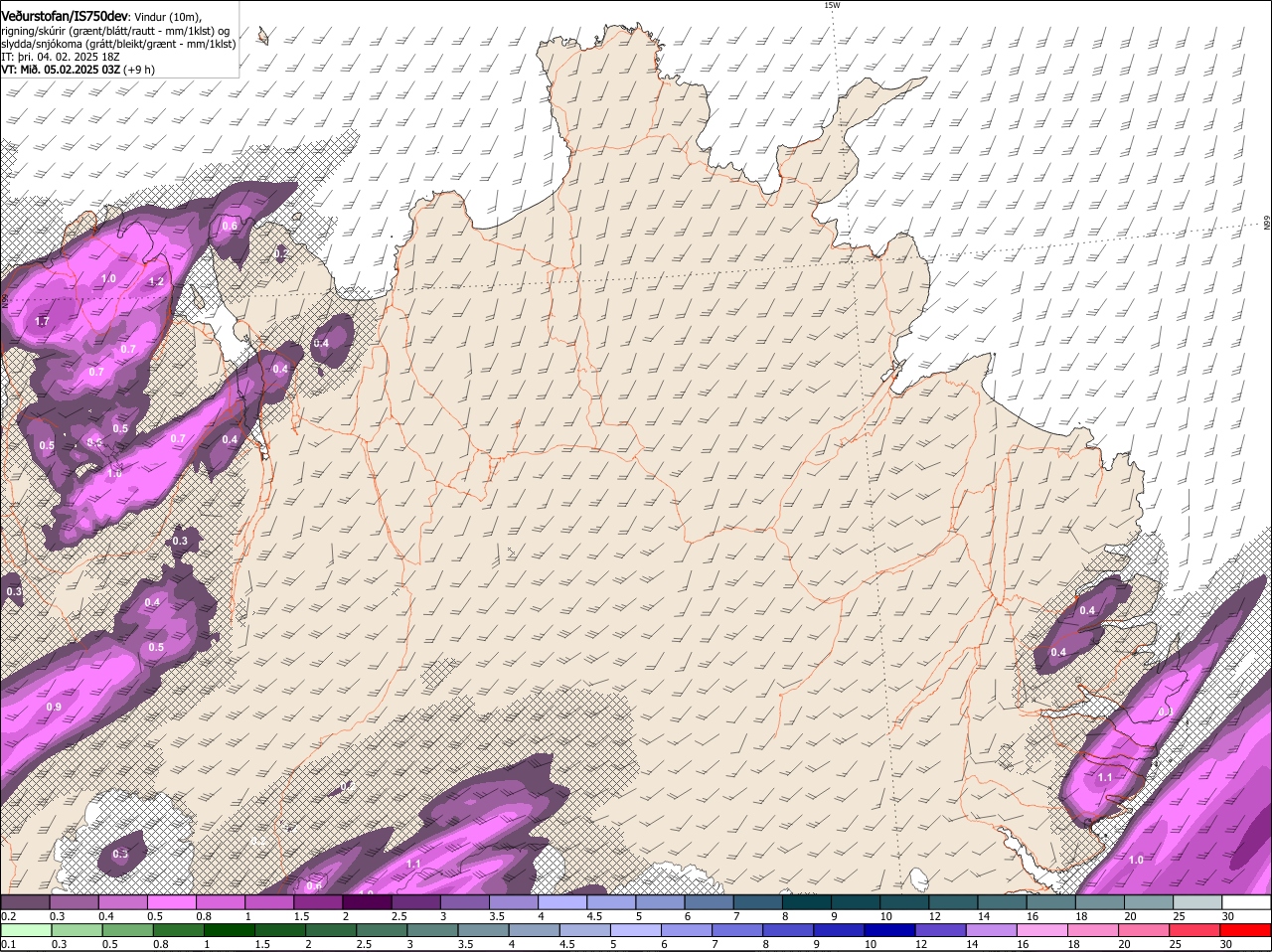Select the light lavender swatch between 4.5 and 5, upper row
This screenshot has width=1272, height=952.
611,902
